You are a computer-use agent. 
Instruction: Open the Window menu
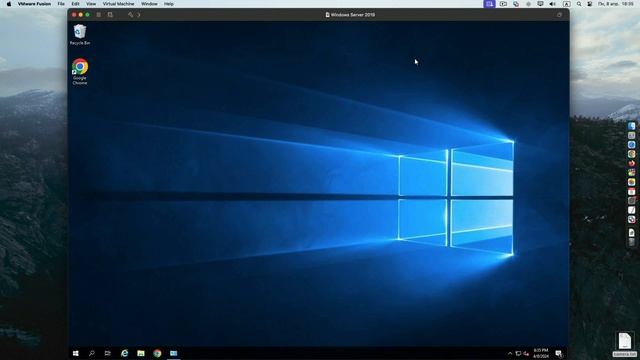[149, 4]
